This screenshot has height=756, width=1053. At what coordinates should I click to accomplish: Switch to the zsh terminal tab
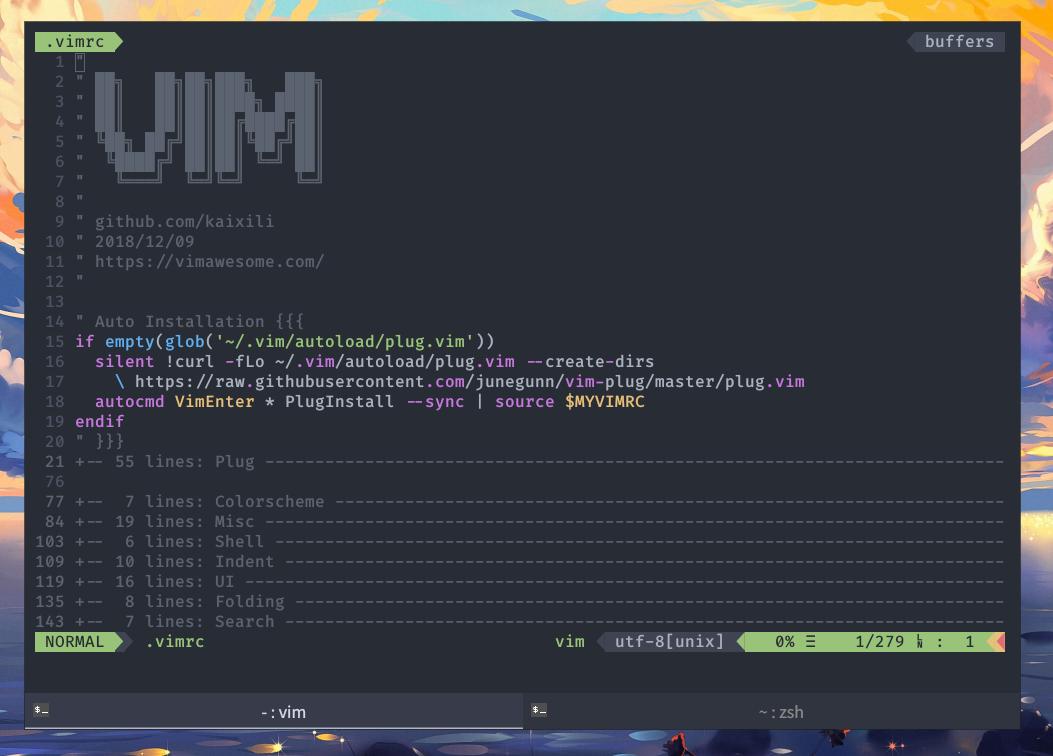pos(772,712)
